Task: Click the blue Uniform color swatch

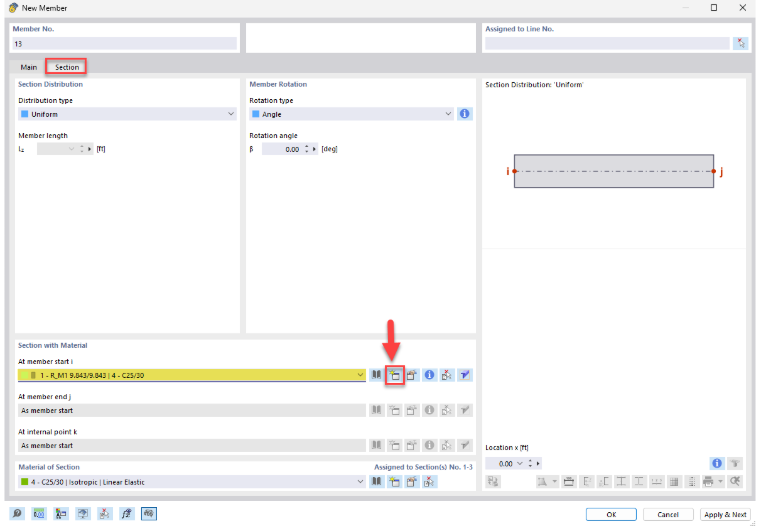Action: click(25, 114)
